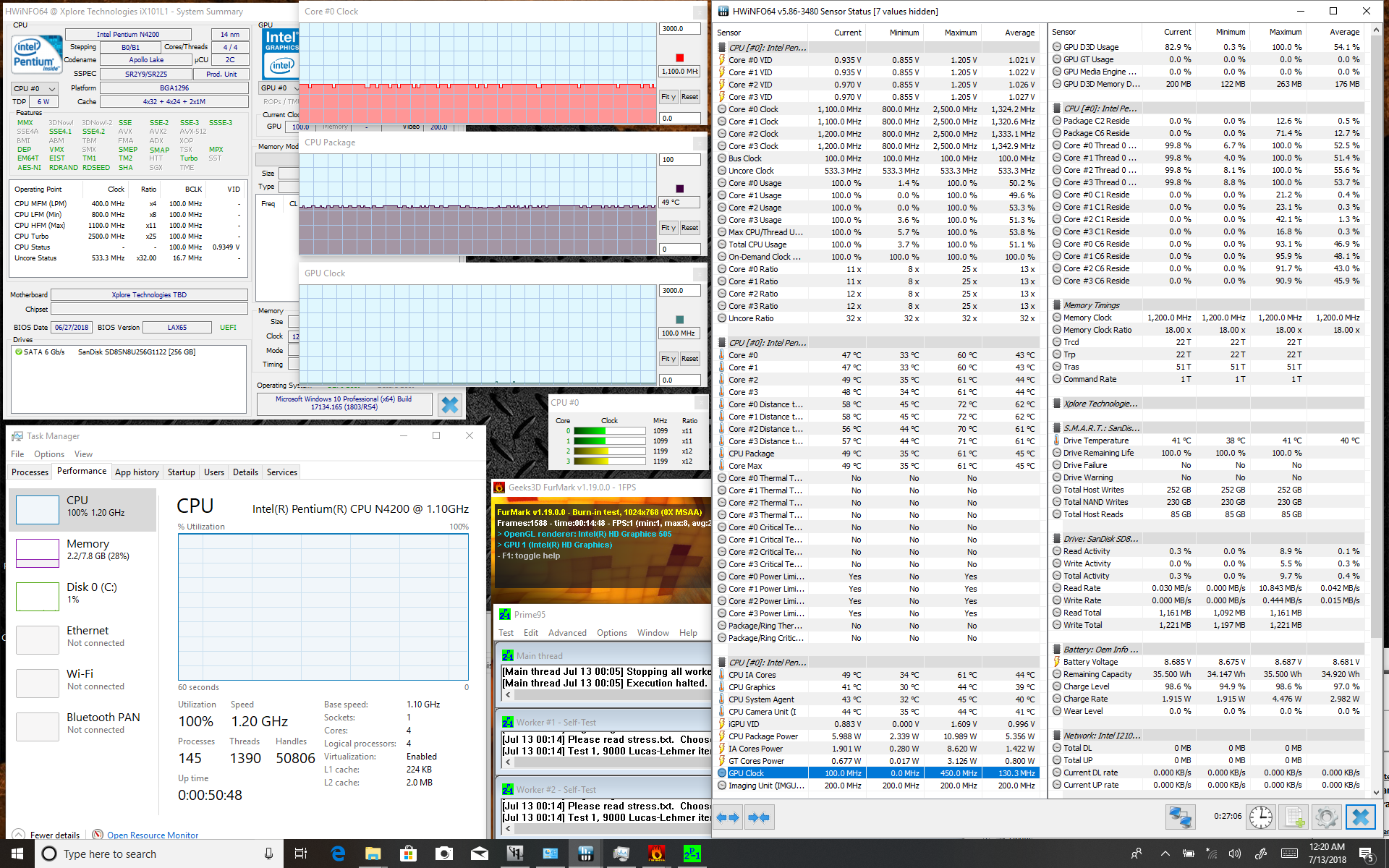
Task: Click the log file with plus icon
Action: tap(1294, 817)
